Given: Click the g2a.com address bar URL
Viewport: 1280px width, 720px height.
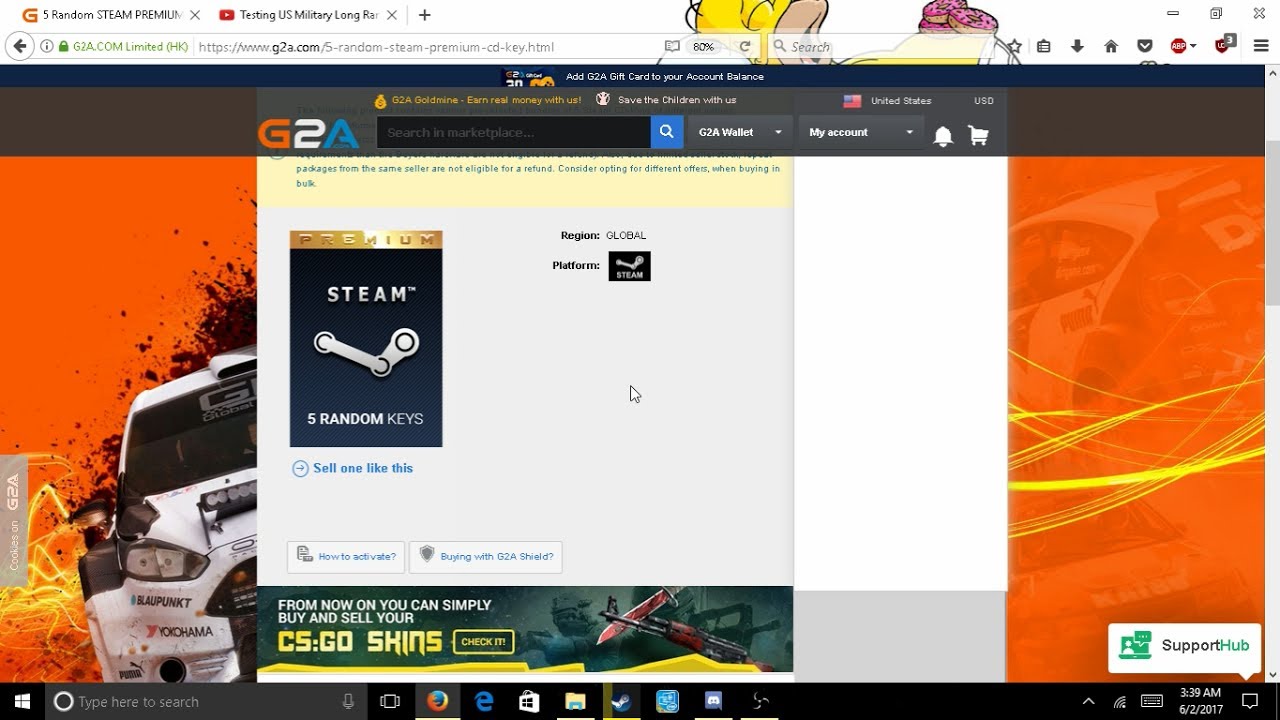Looking at the screenshot, I should pyautogui.click(x=375, y=47).
